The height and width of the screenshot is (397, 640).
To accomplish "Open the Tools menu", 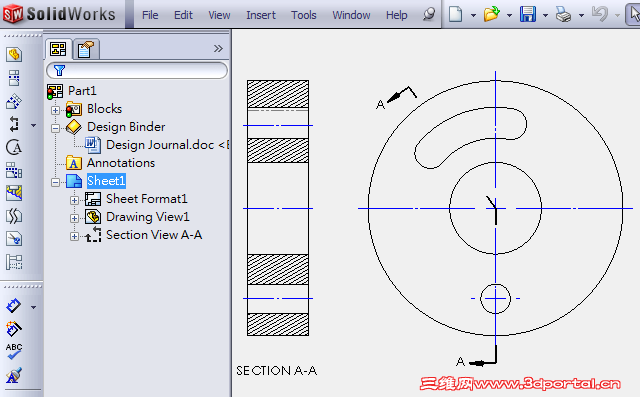I will [304, 15].
